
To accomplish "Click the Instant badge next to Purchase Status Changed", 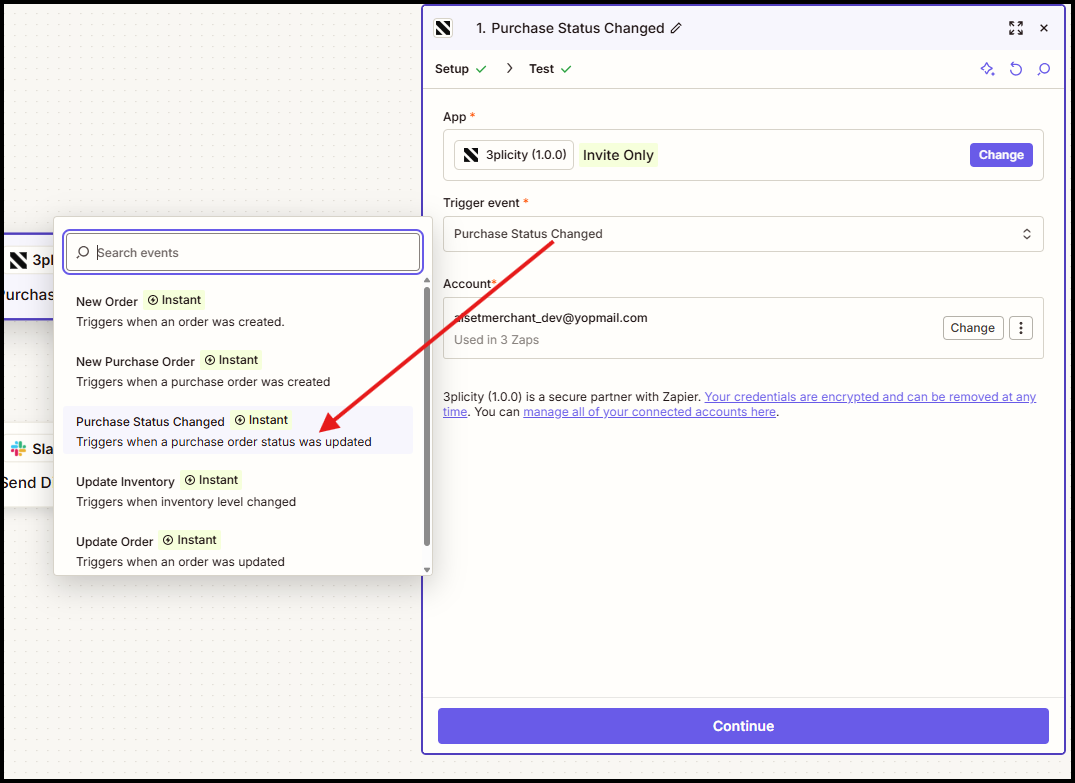I will click(261, 420).
